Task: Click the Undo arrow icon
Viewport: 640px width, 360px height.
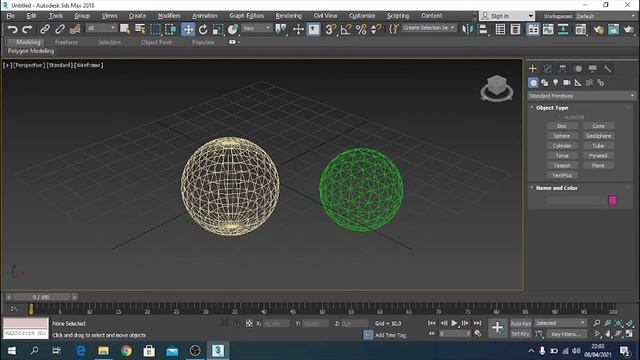Action: click(x=13, y=29)
